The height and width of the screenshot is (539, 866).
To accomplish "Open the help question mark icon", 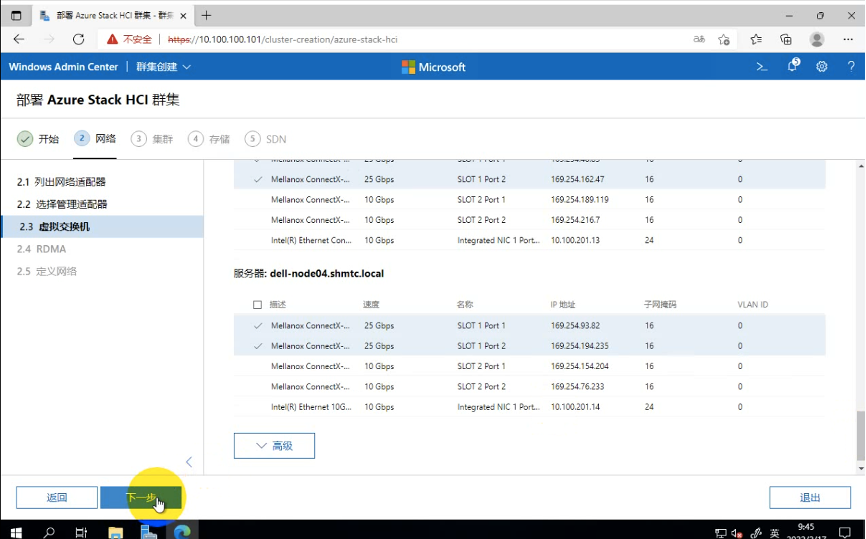I will [851, 67].
